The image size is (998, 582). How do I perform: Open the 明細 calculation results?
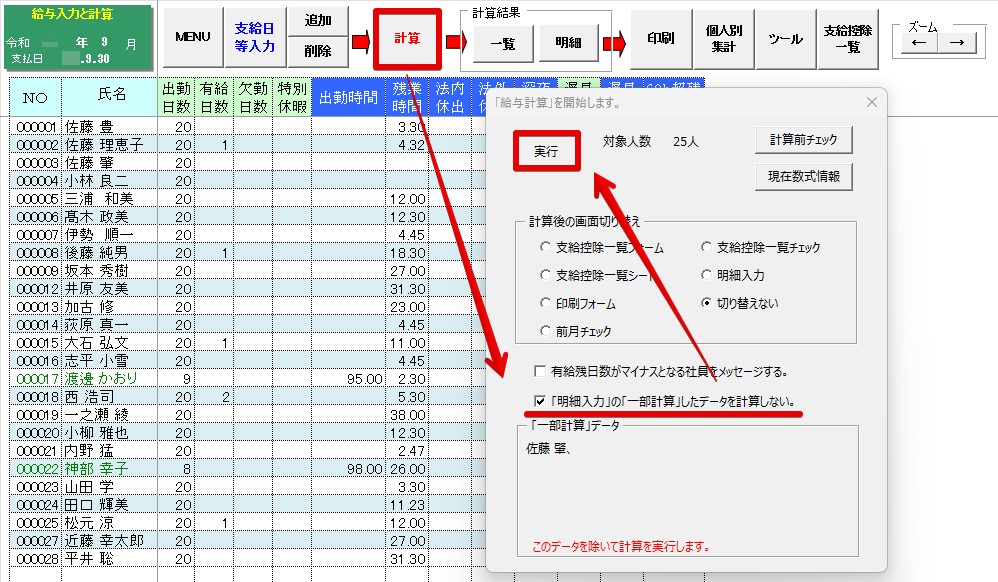tap(568, 42)
